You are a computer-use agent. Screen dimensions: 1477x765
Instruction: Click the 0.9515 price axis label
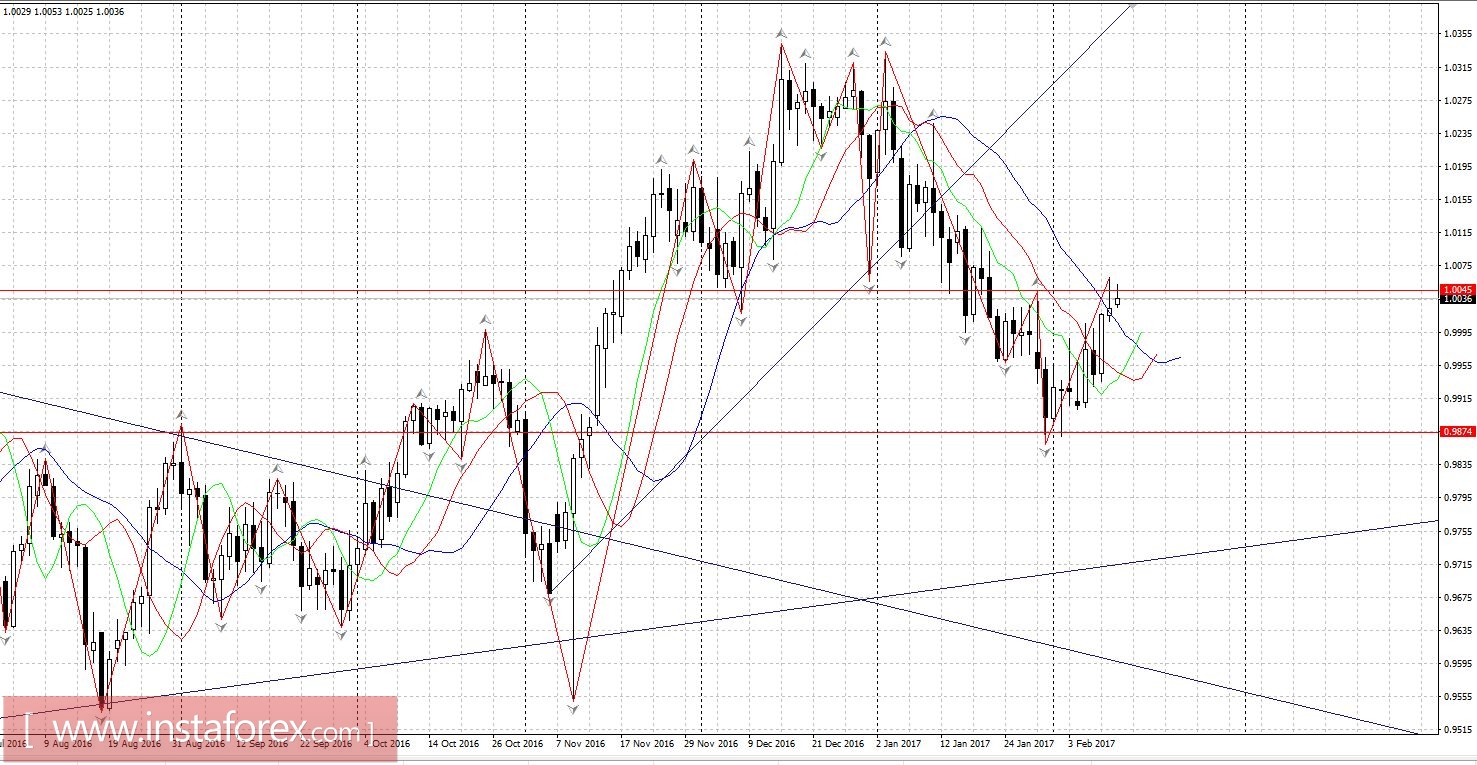click(1457, 730)
